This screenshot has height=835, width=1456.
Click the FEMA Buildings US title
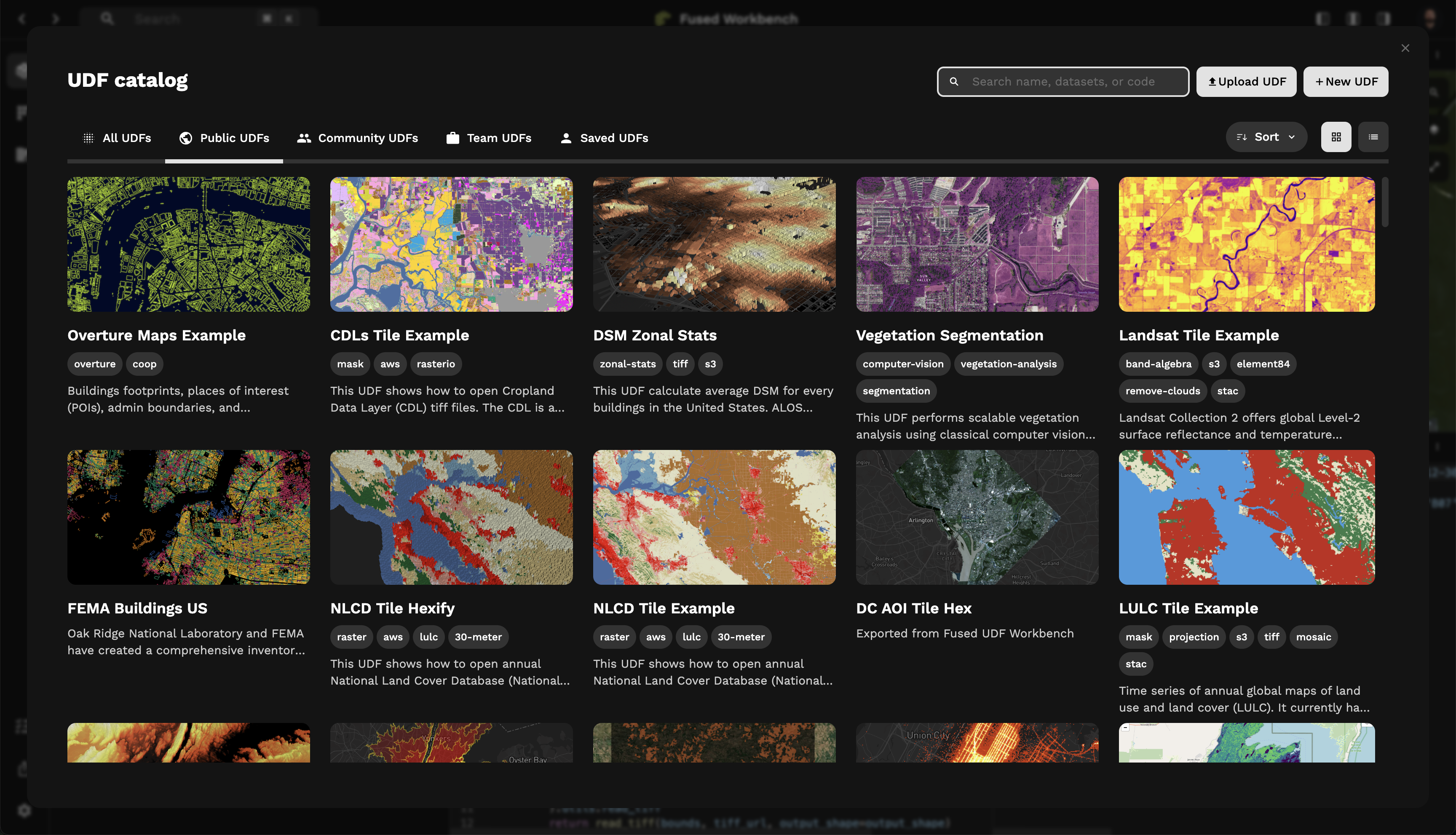(137, 608)
